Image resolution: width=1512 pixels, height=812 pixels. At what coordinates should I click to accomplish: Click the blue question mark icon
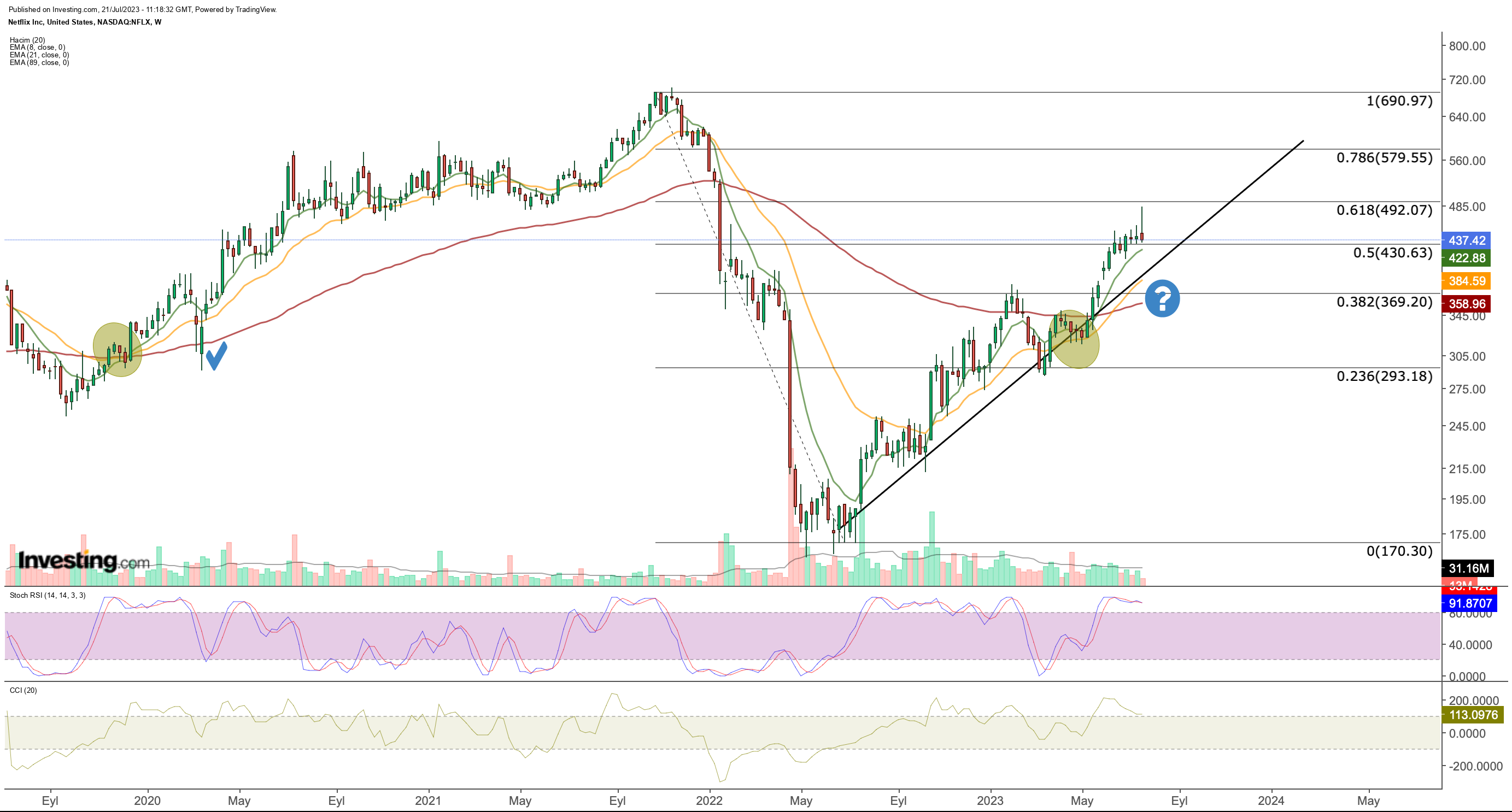click(x=1162, y=299)
